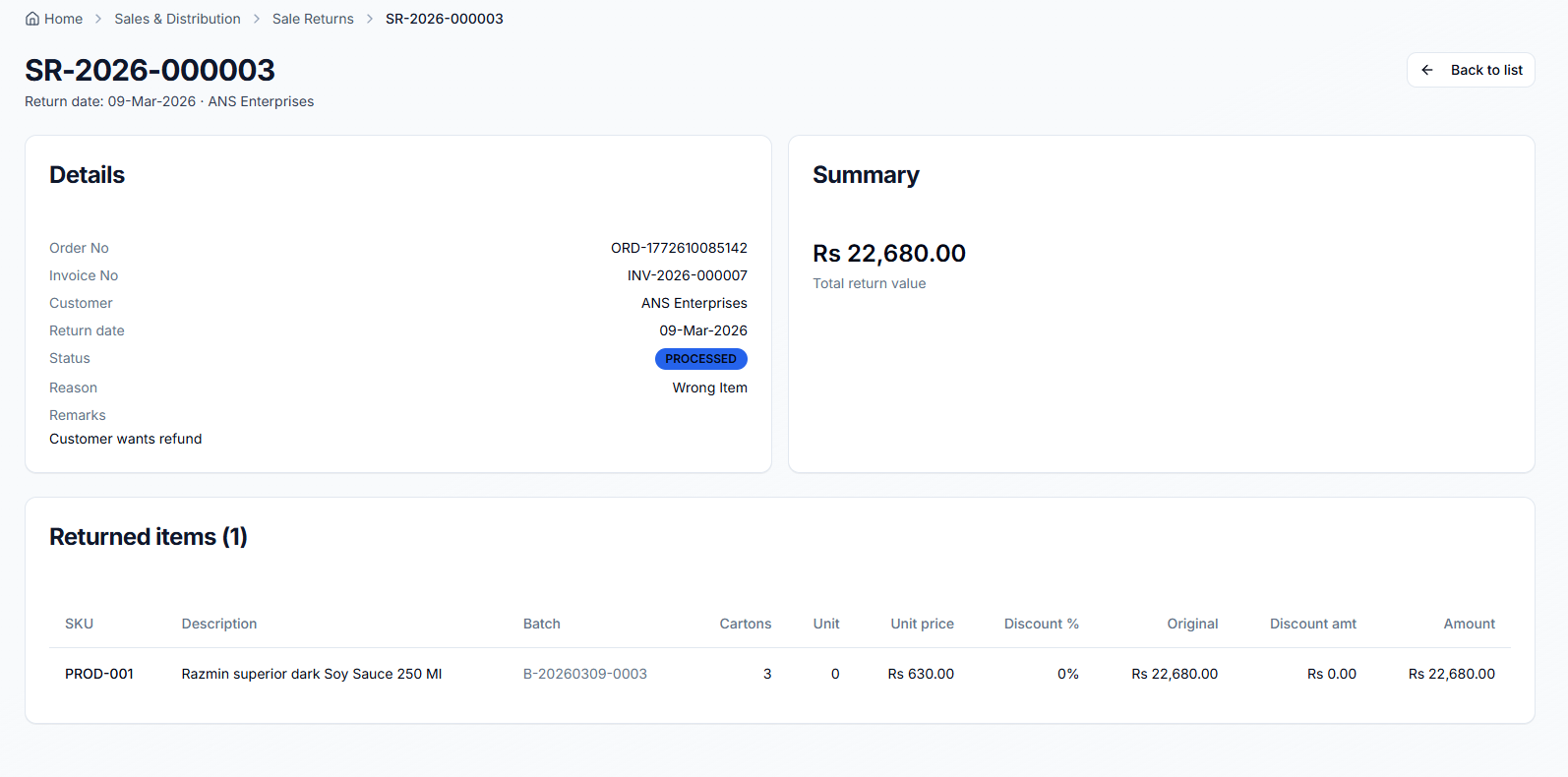
Task: Open batch B-20260309-0003 link
Action: (x=585, y=674)
